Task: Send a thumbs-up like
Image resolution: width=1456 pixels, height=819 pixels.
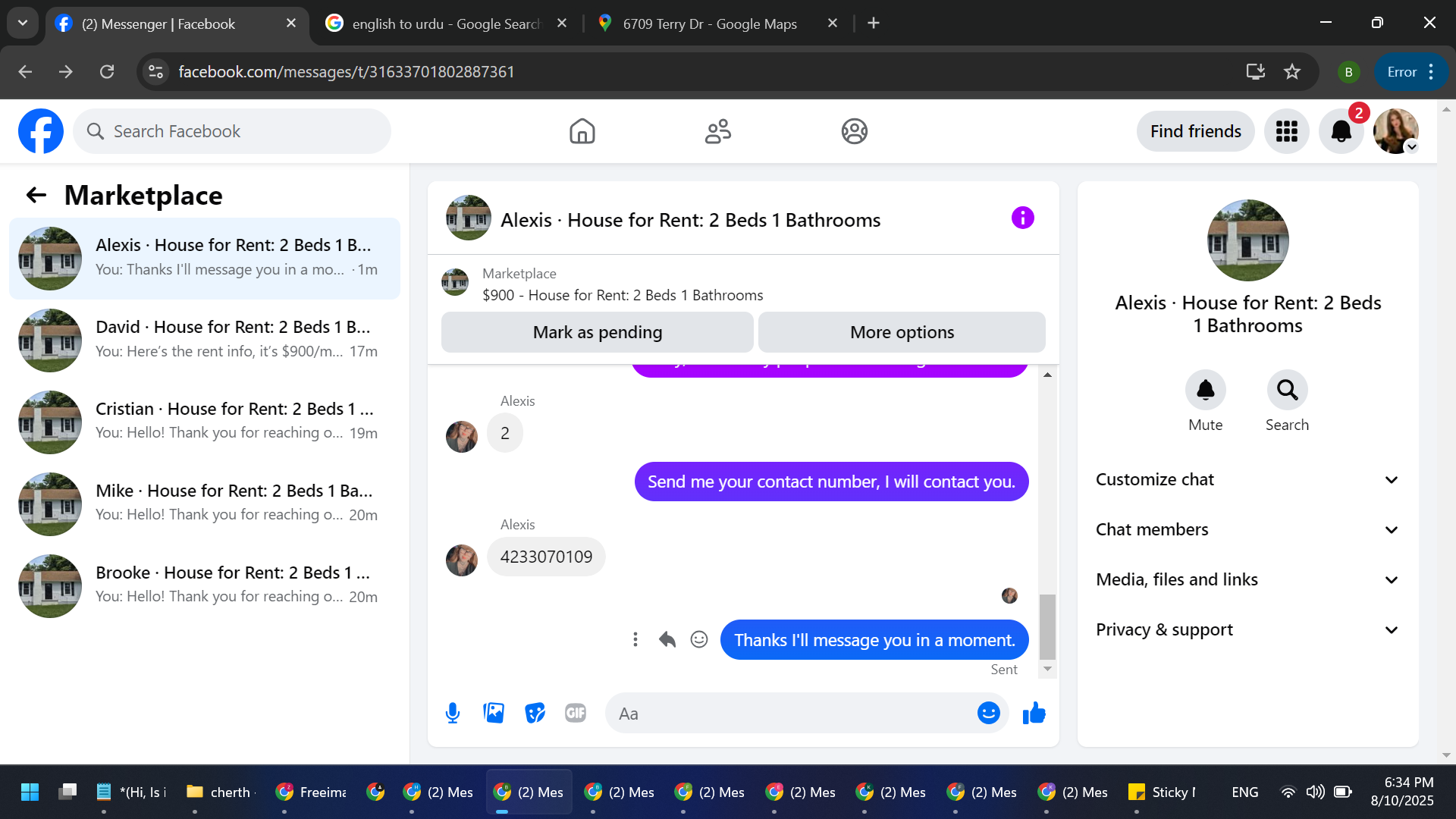Action: (x=1034, y=713)
